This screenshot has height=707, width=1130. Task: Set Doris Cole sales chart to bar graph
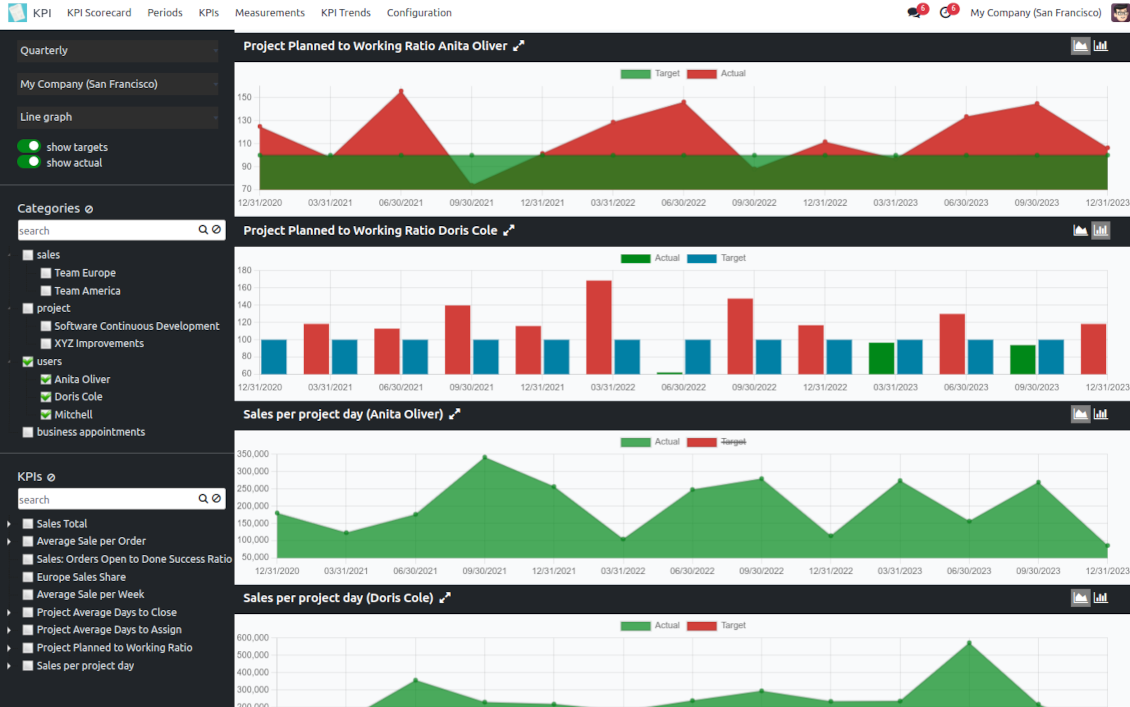point(1100,597)
